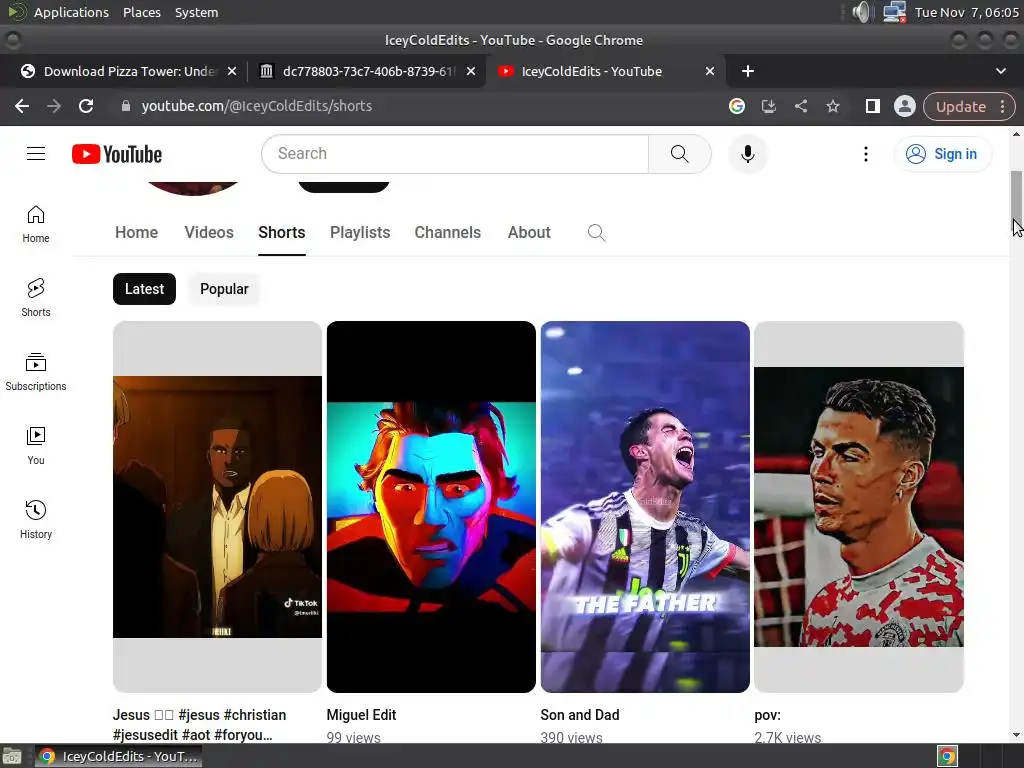Click the Jesus #jesus #christian title
The width and height of the screenshot is (1024, 768).
(199, 725)
